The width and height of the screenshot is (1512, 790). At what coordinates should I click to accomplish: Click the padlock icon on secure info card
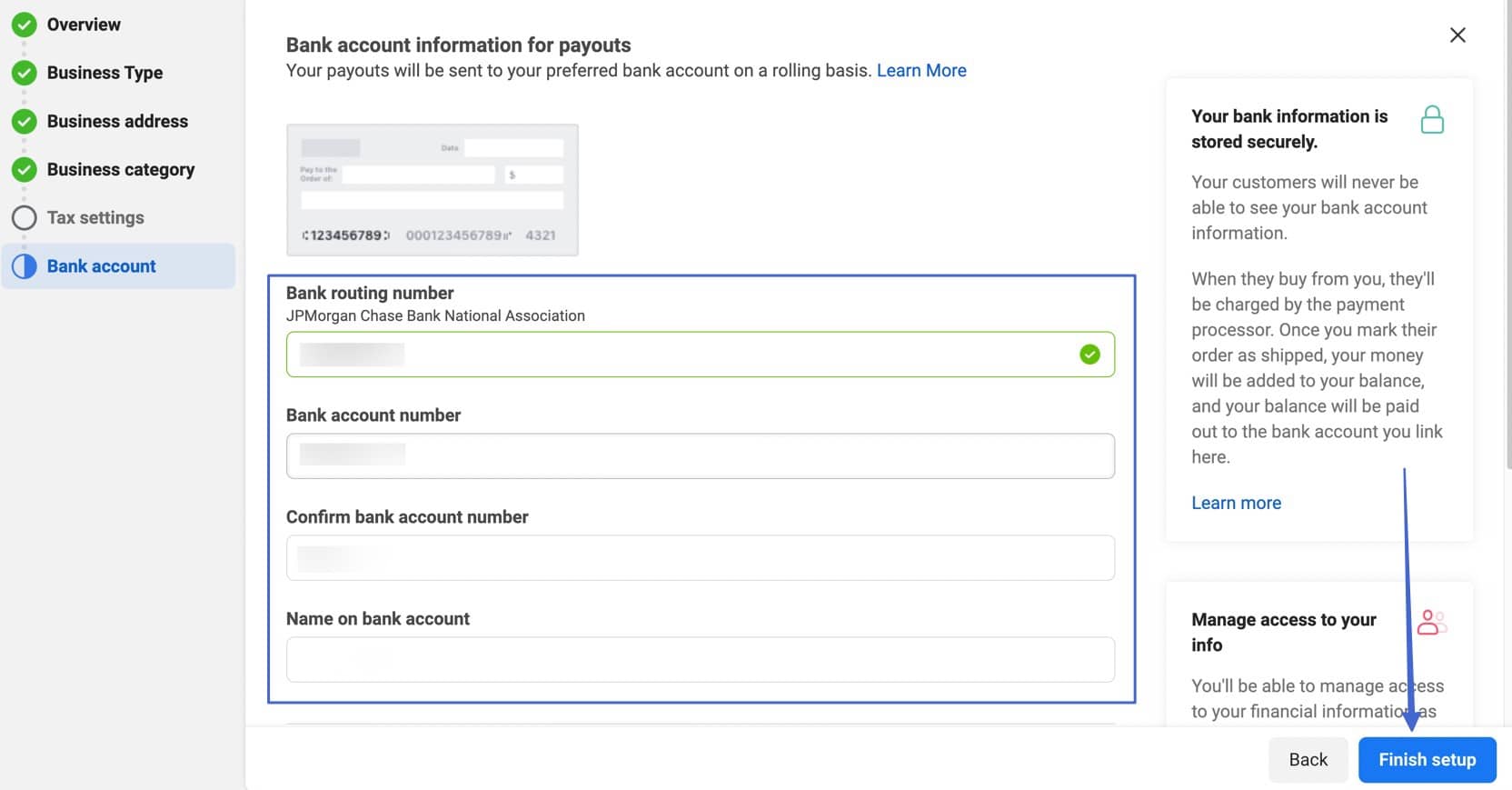coord(1432,119)
